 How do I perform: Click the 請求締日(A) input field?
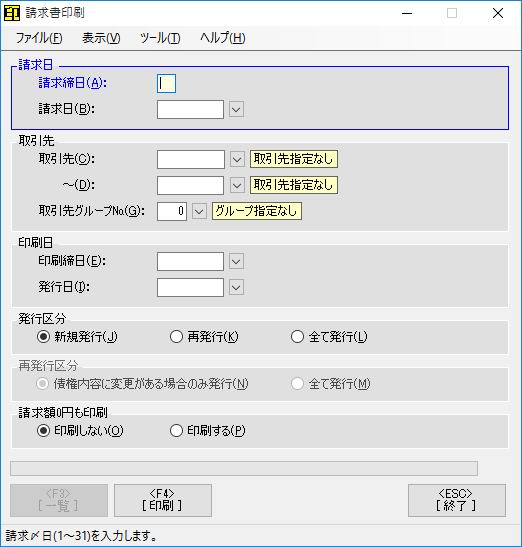tap(166, 83)
